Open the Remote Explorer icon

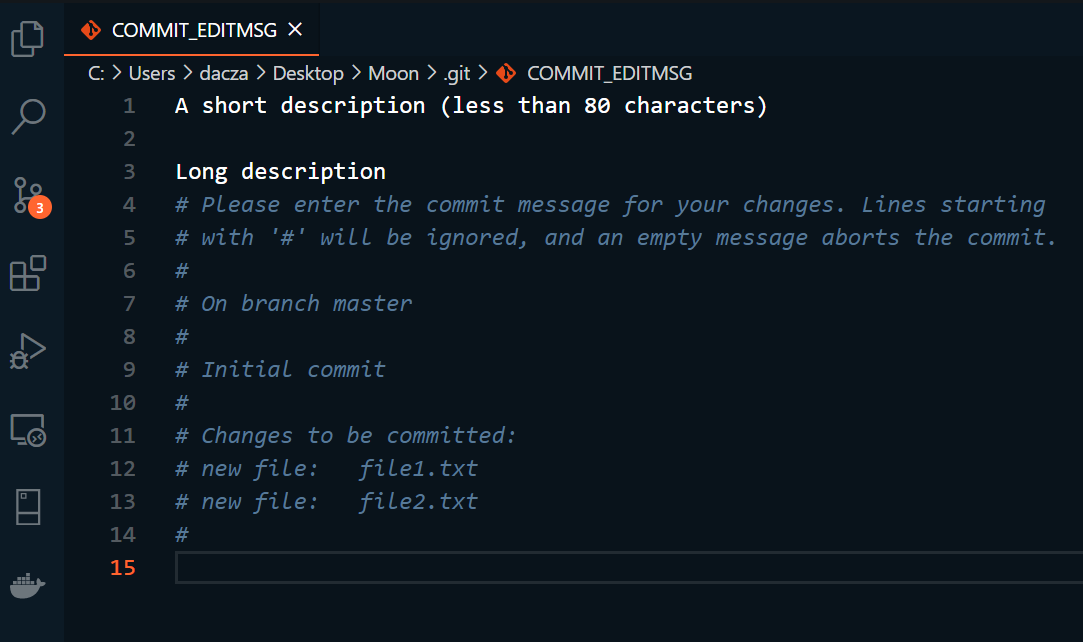point(28,430)
